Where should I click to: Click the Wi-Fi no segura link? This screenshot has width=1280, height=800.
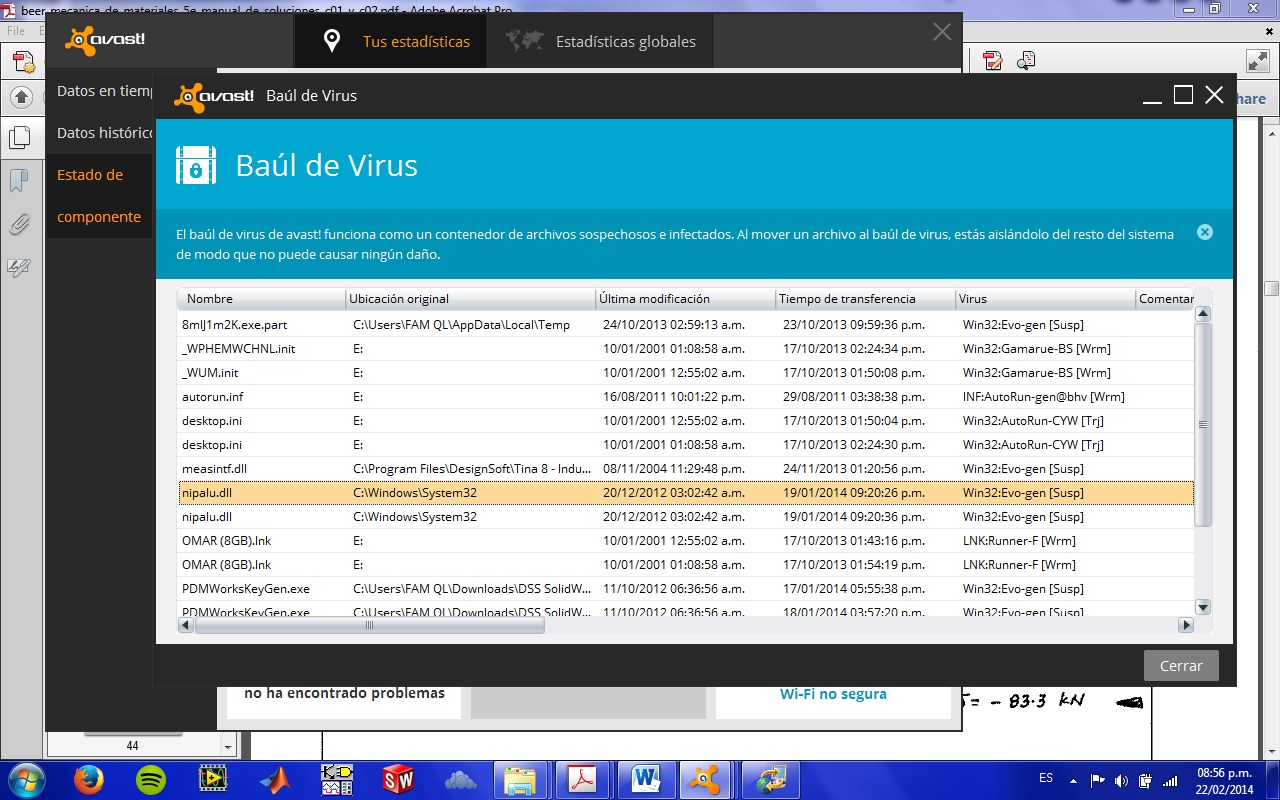tap(833, 694)
